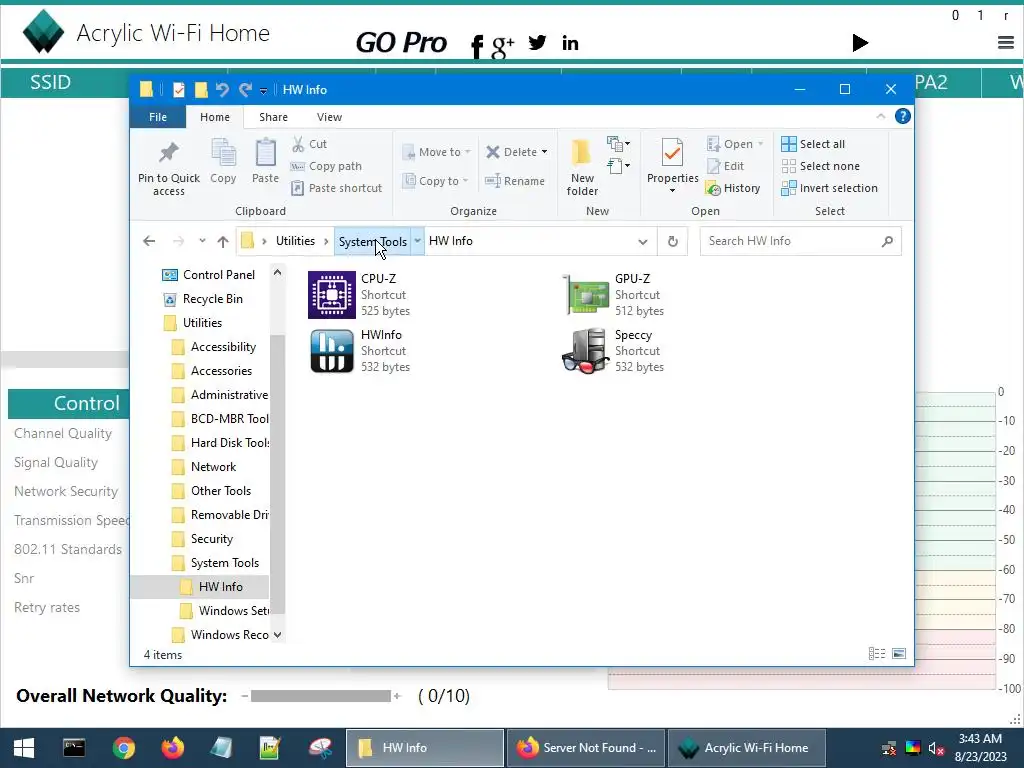Switch to large icons view layout
This screenshot has height=768, width=1024.
pyautogui.click(x=899, y=653)
